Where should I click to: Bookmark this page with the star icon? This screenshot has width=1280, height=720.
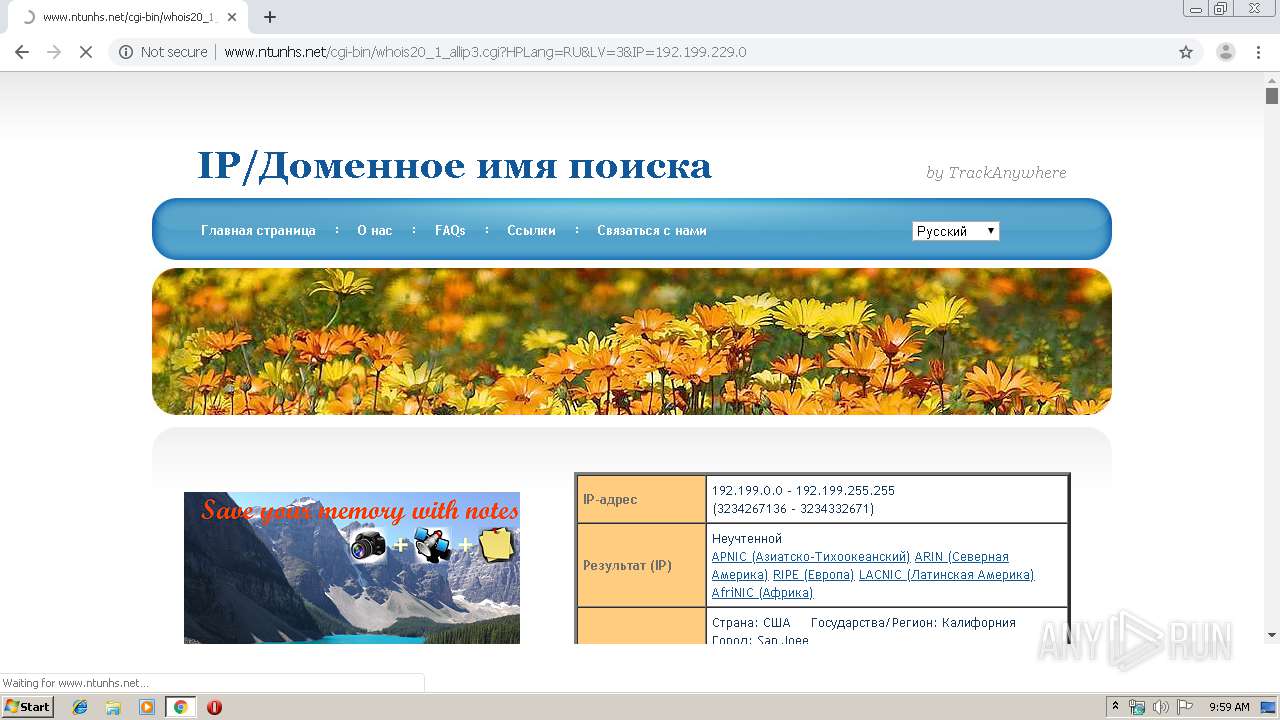[x=1186, y=52]
